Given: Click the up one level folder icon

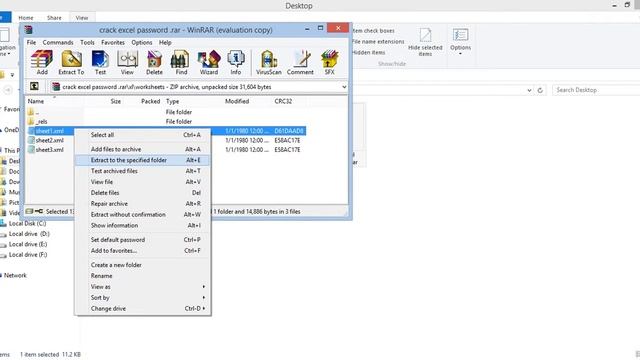Looking at the screenshot, I should point(34,86).
